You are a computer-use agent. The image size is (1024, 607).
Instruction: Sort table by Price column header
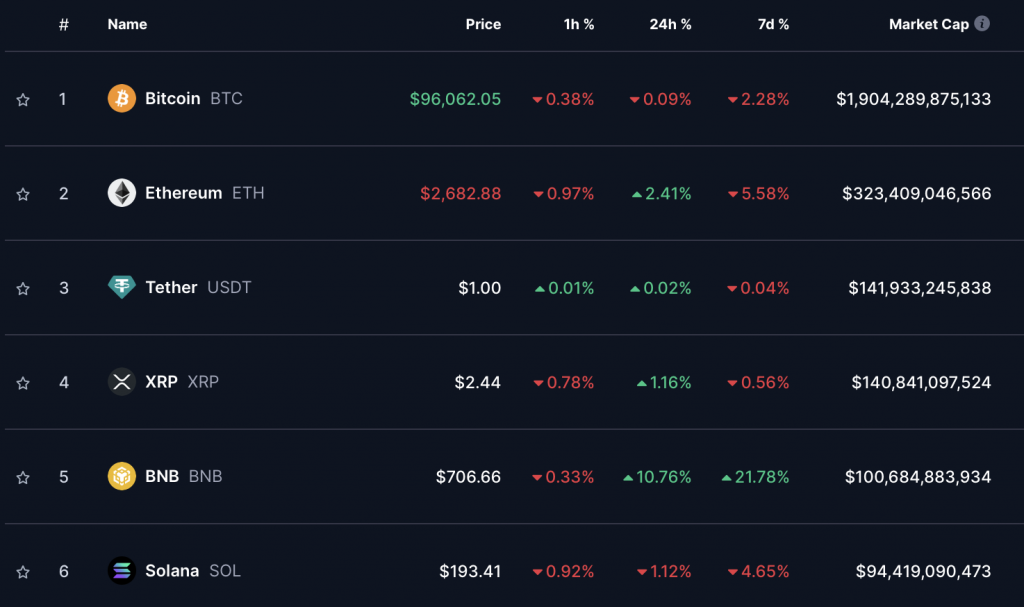(483, 24)
